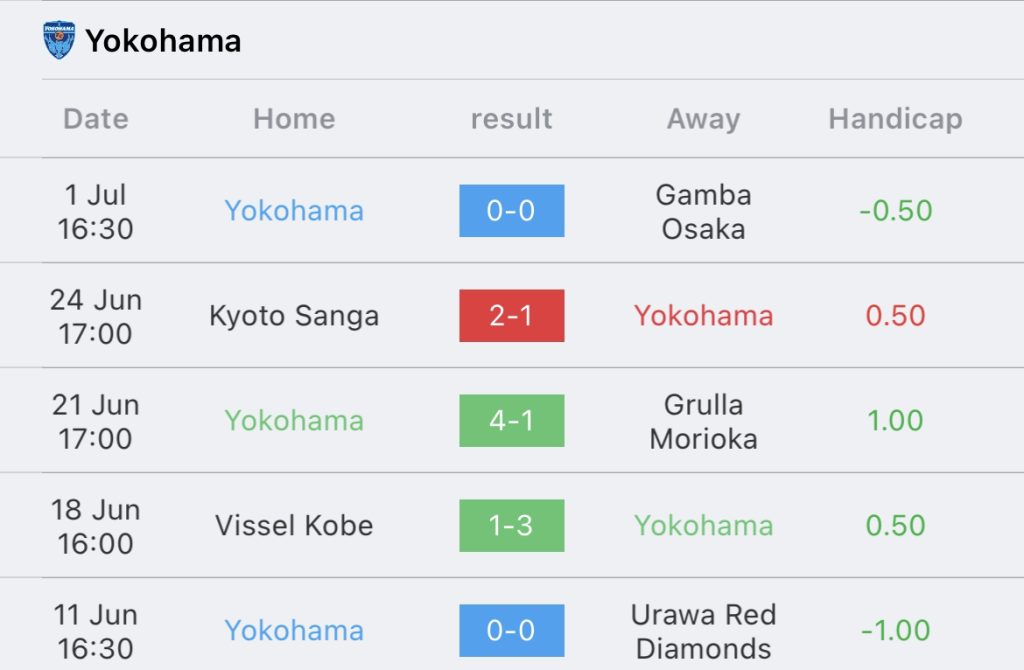Image resolution: width=1024 pixels, height=670 pixels.
Task: Select the Away column header
Action: (x=703, y=119)
